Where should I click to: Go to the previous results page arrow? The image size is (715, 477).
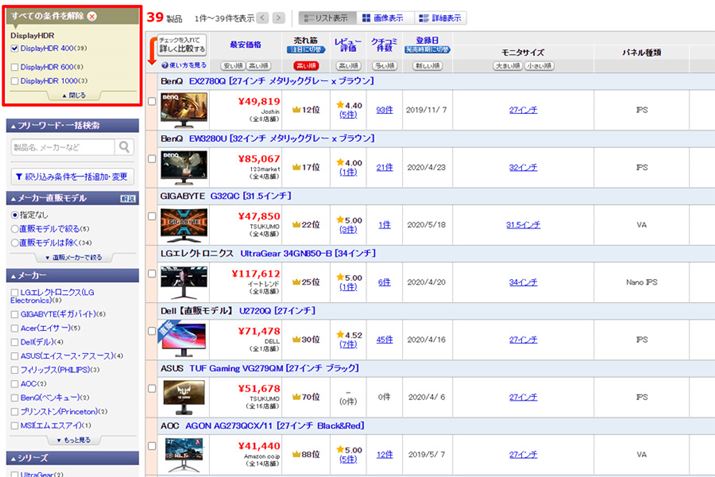click(262, 18)
